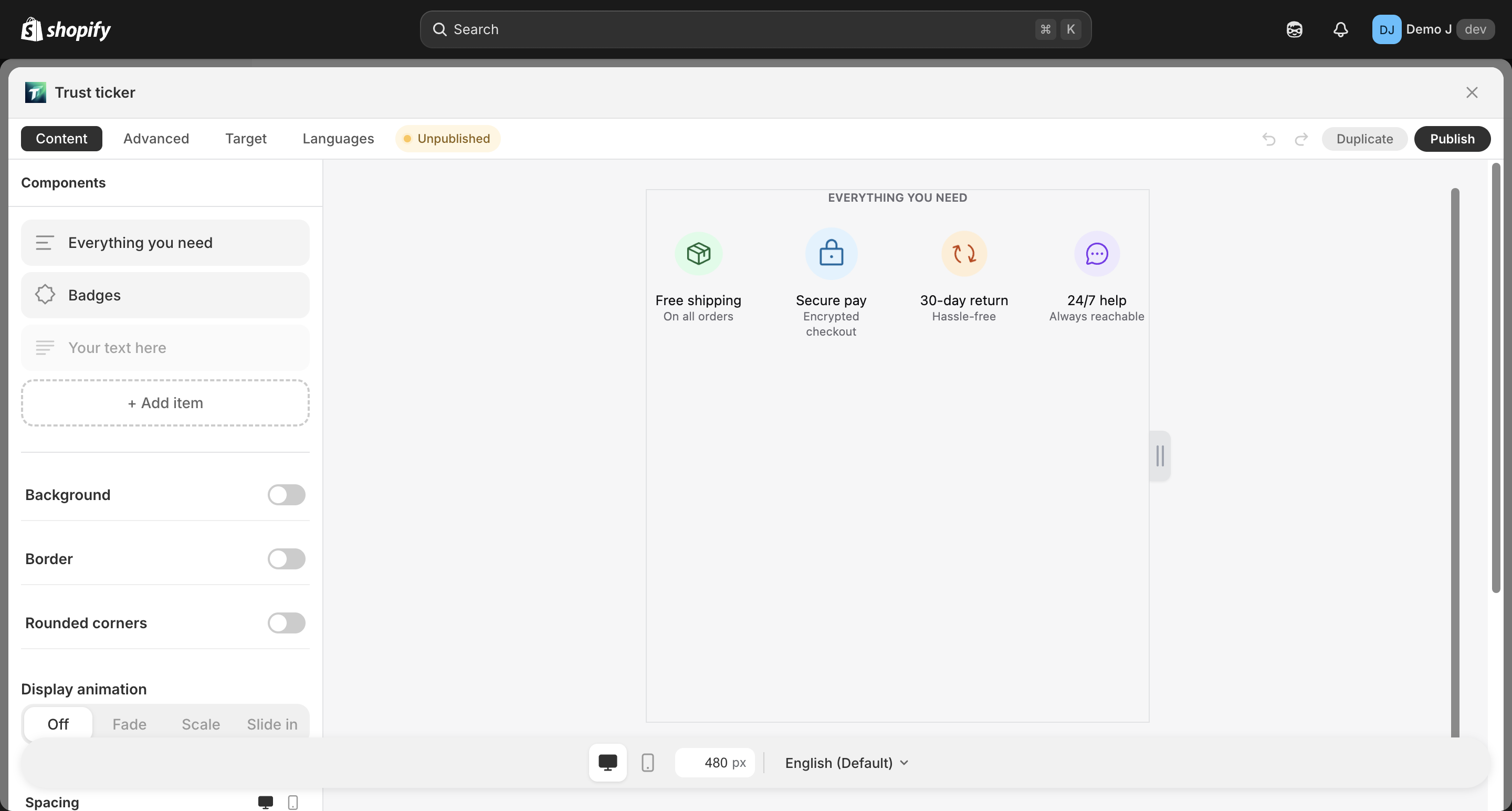Undo the last change
The width and height of the screenshot is (1512, 811).
pos(1269,139)
